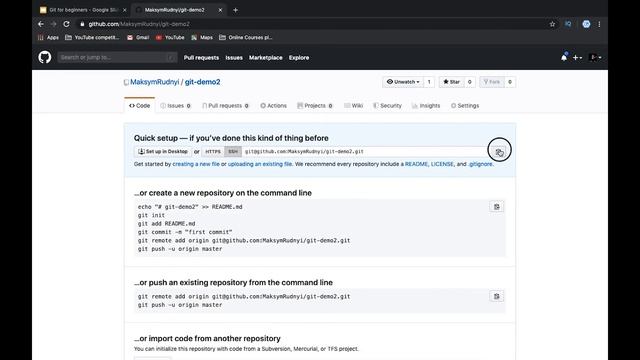The height and width of the screenshot is (360, 640).
Task: Follow the creating a new file link
Action: [196, 164]
